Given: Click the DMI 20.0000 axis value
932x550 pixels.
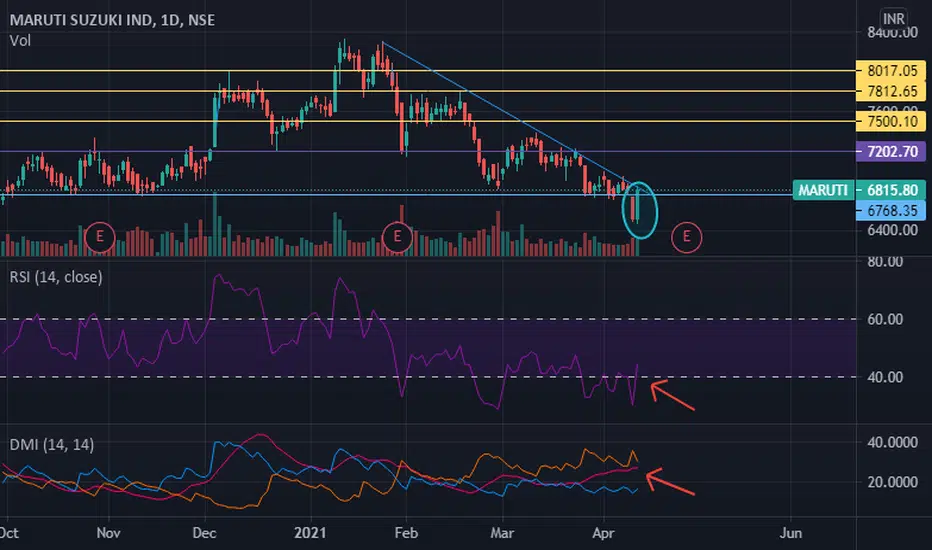Looking at the screenshot, I should [x=892, y=482].
